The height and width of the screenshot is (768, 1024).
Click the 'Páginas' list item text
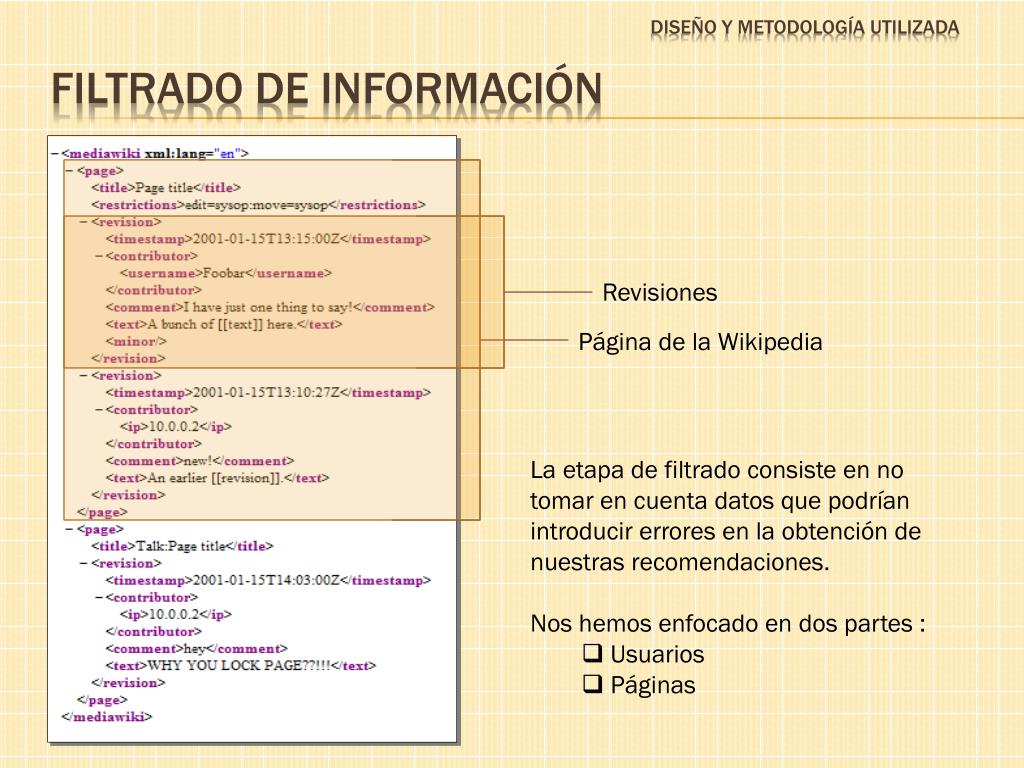point(653,685)
